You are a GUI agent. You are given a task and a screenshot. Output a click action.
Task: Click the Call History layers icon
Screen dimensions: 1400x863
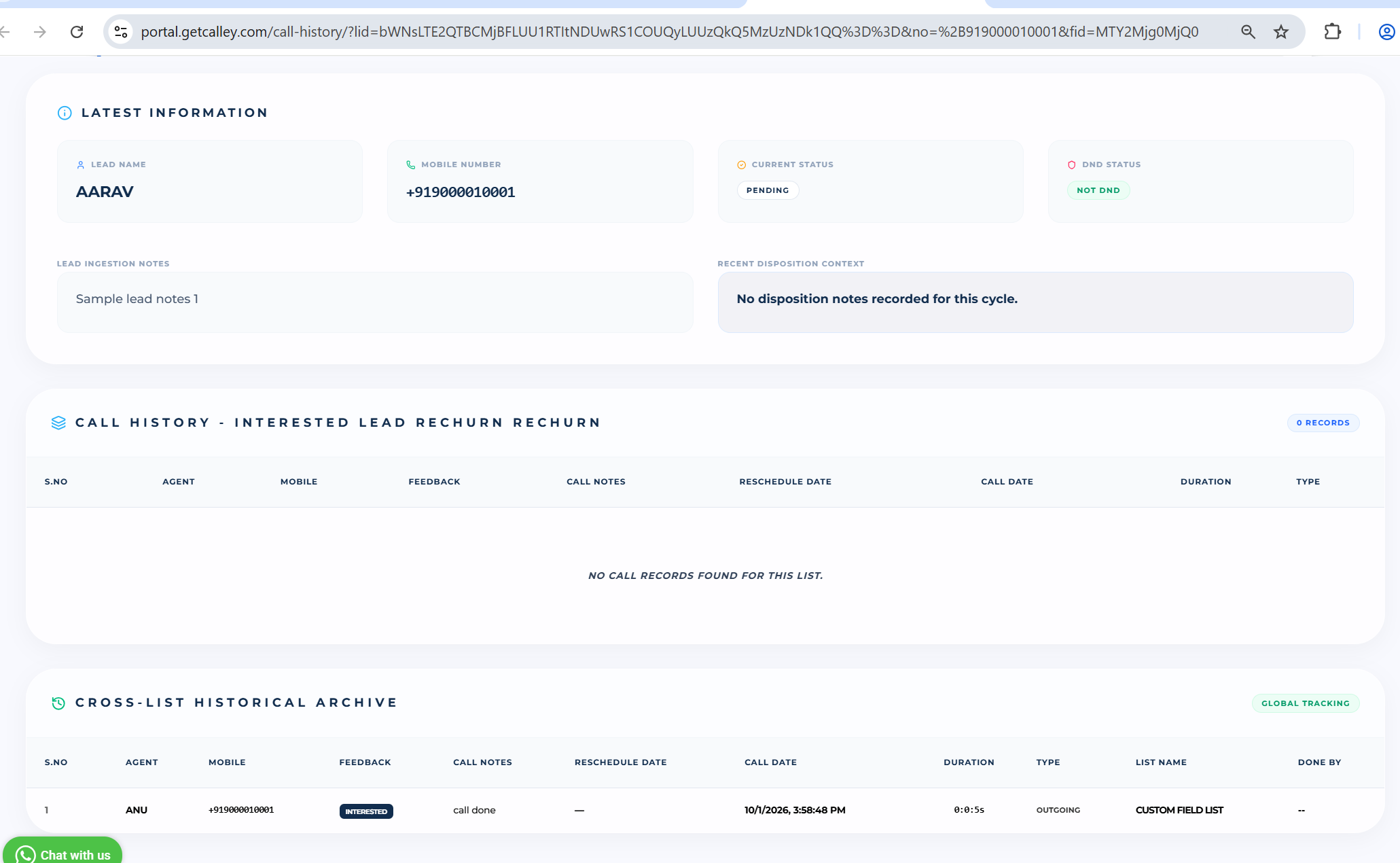[58, 423]
